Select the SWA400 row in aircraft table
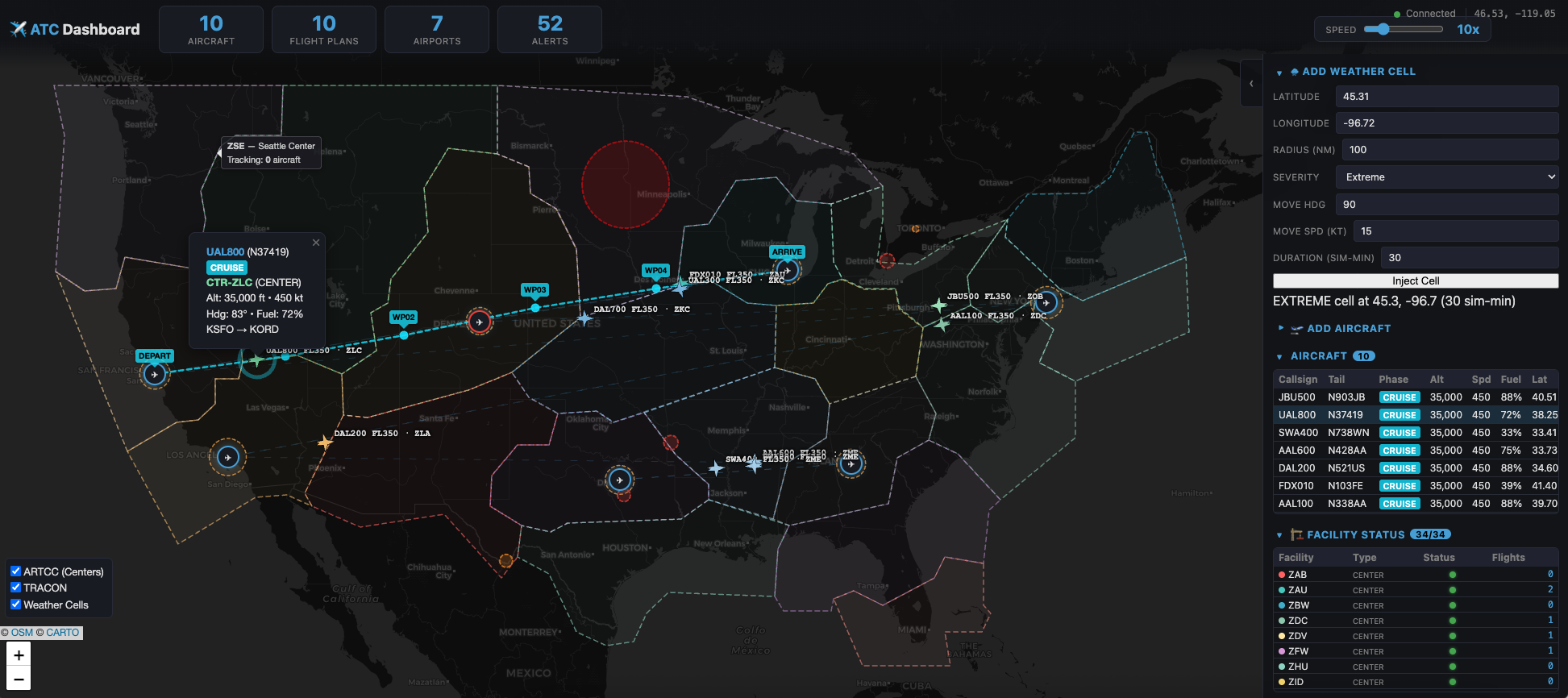 pyautogui.click(x=1416, y=433)
